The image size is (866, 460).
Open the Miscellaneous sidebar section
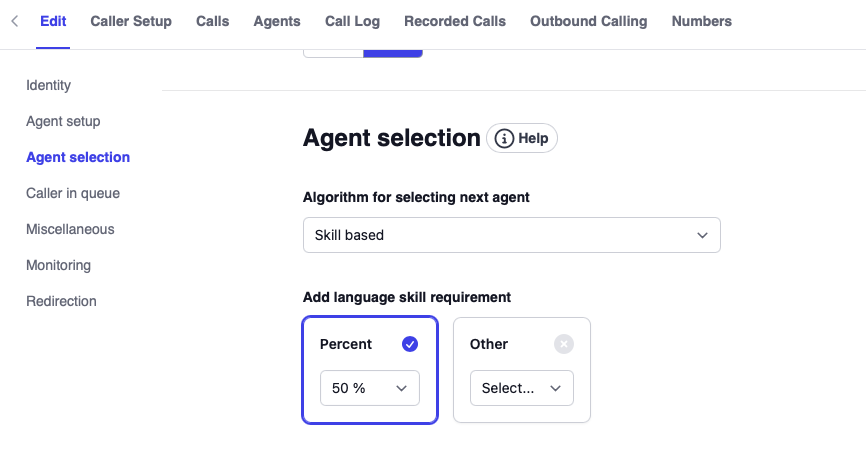(70, 229)
